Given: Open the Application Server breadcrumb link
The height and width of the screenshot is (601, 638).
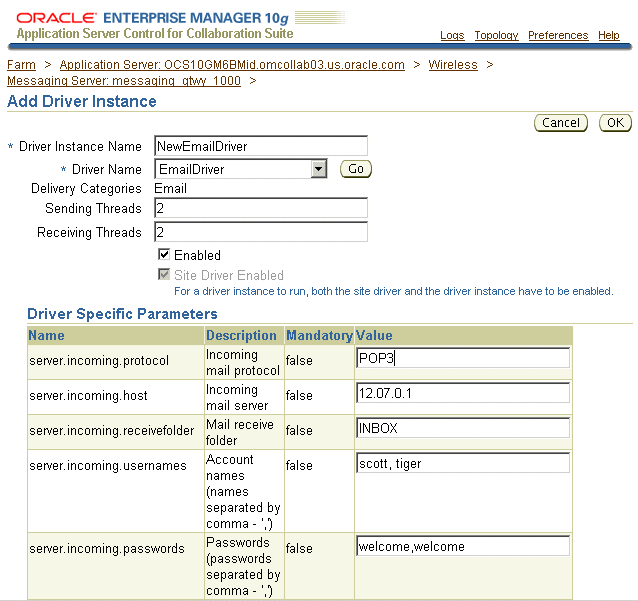Looking at the screenshot, I should pyautogui.click(x=232, y=65).
